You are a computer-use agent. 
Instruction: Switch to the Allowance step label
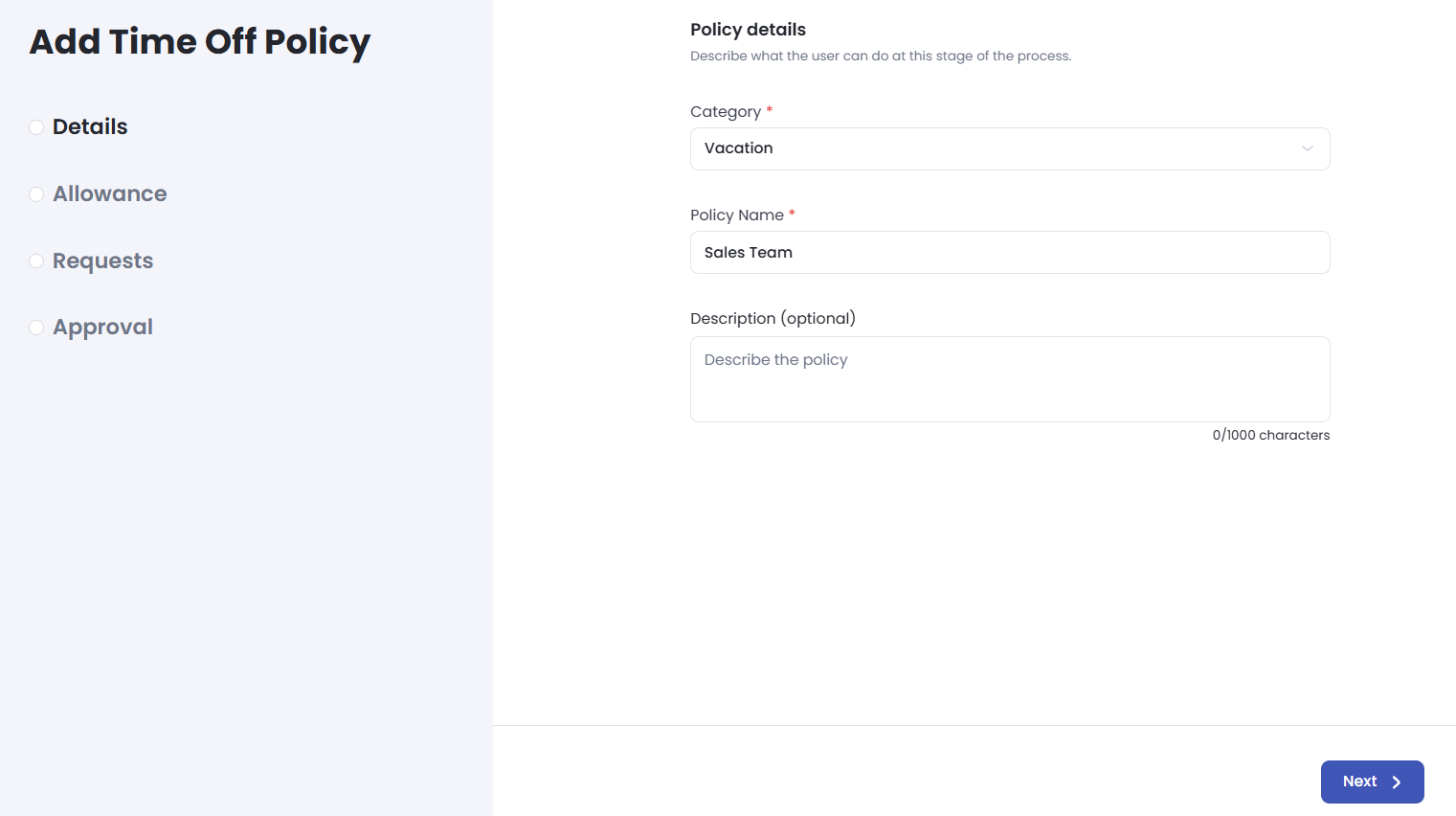110,193
